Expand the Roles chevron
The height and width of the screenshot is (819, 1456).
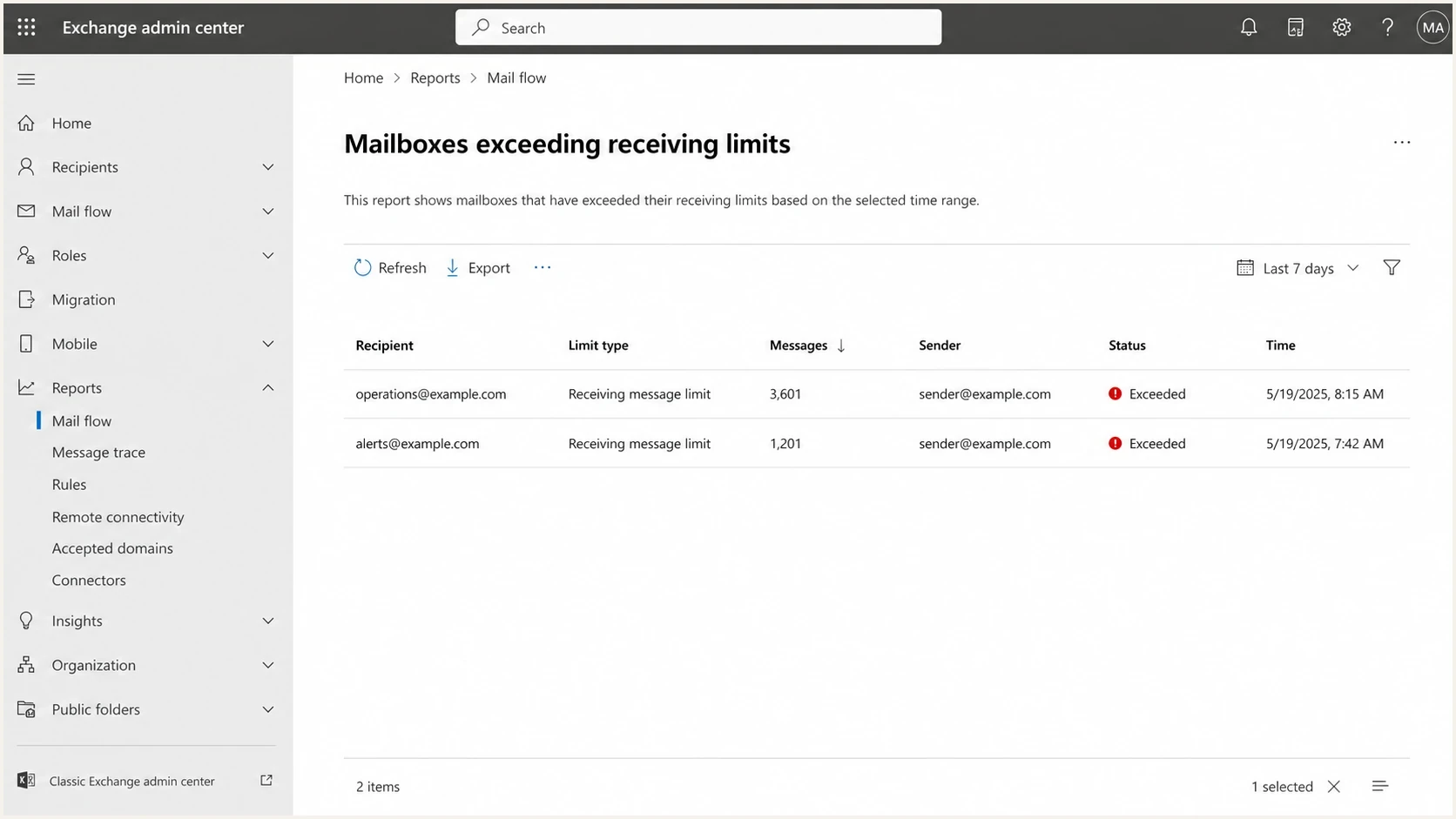pyautogui.click(x=268, y=256)
